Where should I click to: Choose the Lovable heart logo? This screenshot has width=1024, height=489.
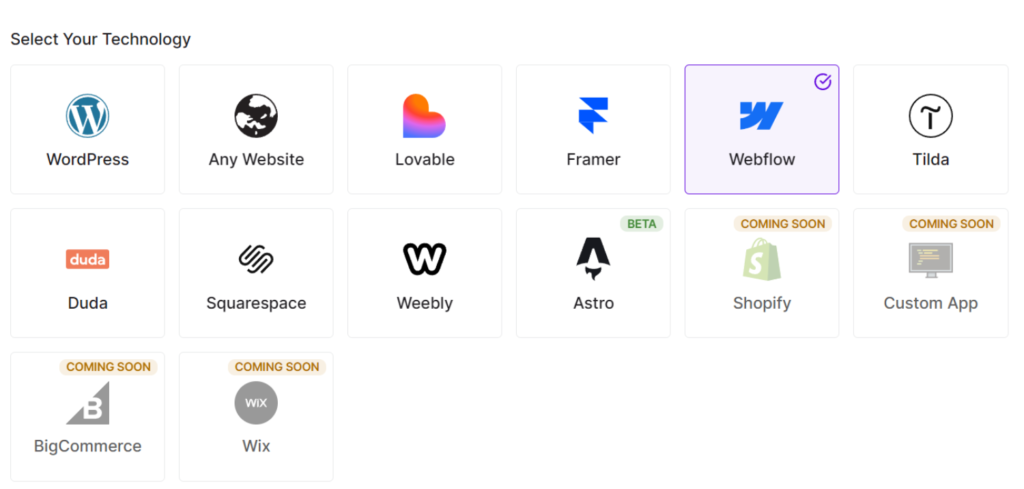click(424, 116)
